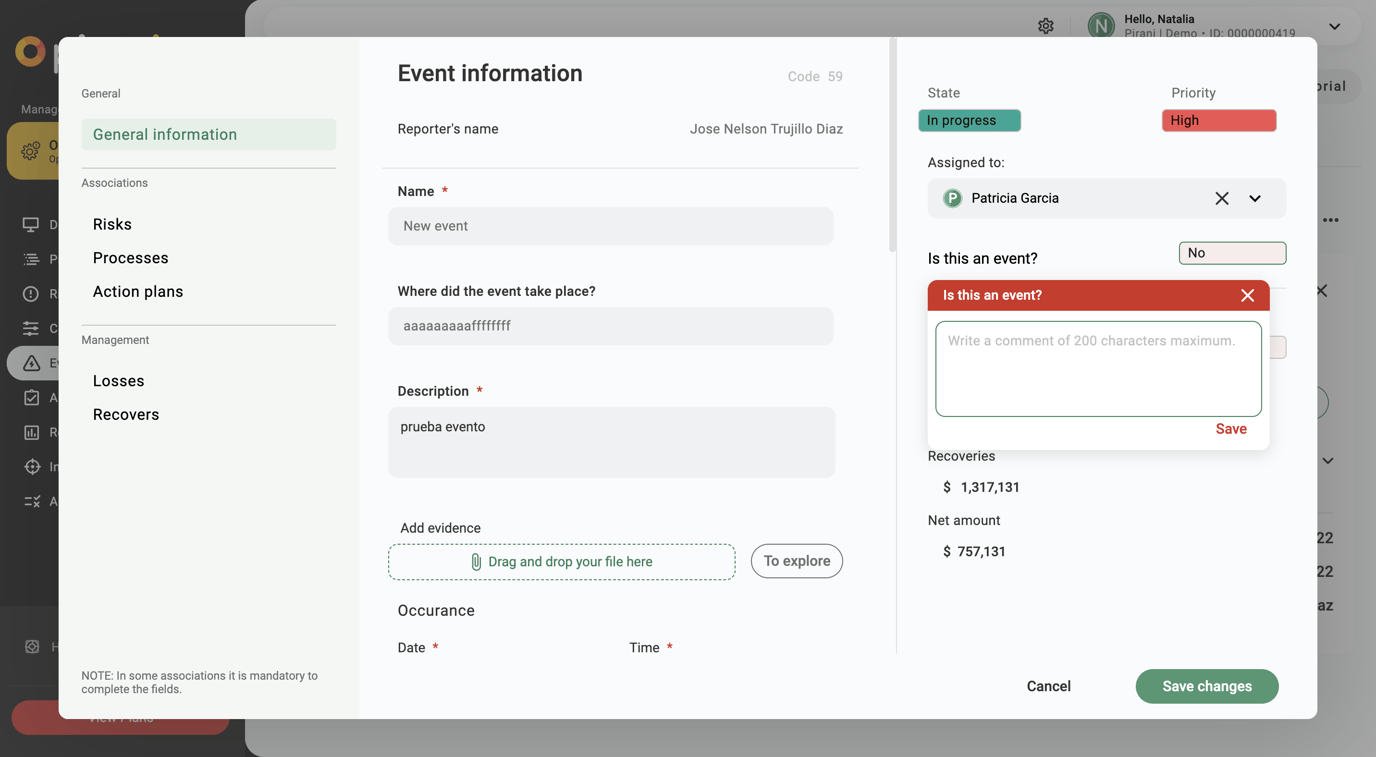Open the Dashboard monitor icon in sidebar
Screen dimensions: 1376x757
pos(31,224)
